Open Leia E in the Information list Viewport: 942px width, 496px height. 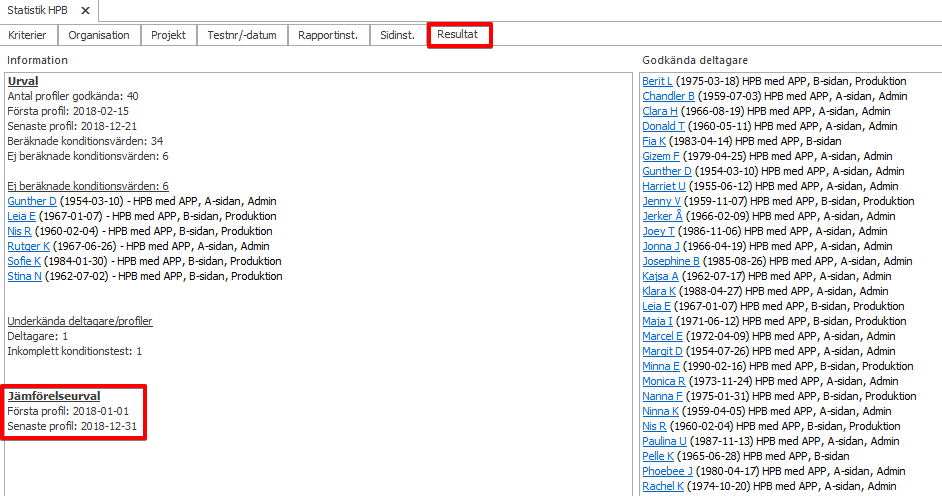(x=22, y=216)
